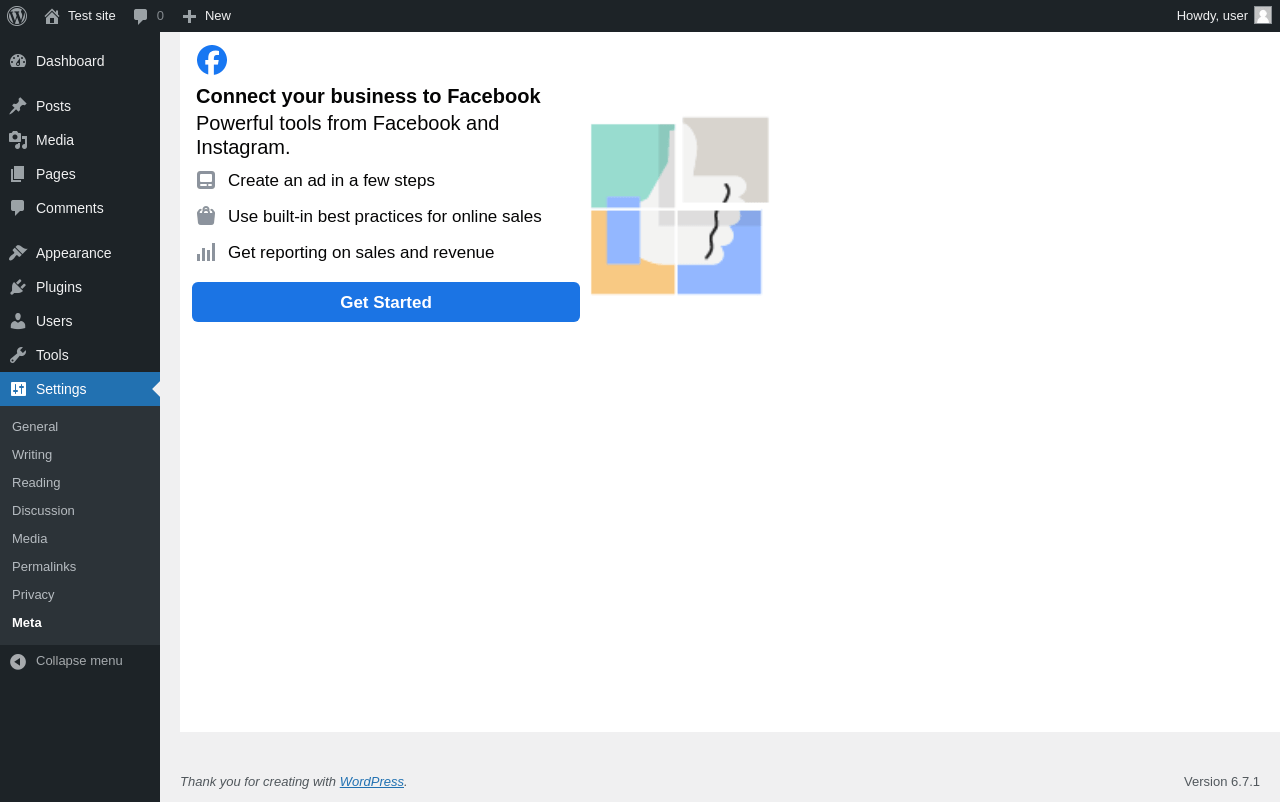Viewport: 1280px width, 802px height.
Task: Open the Dashboard menu
Action: click(80, 61)
